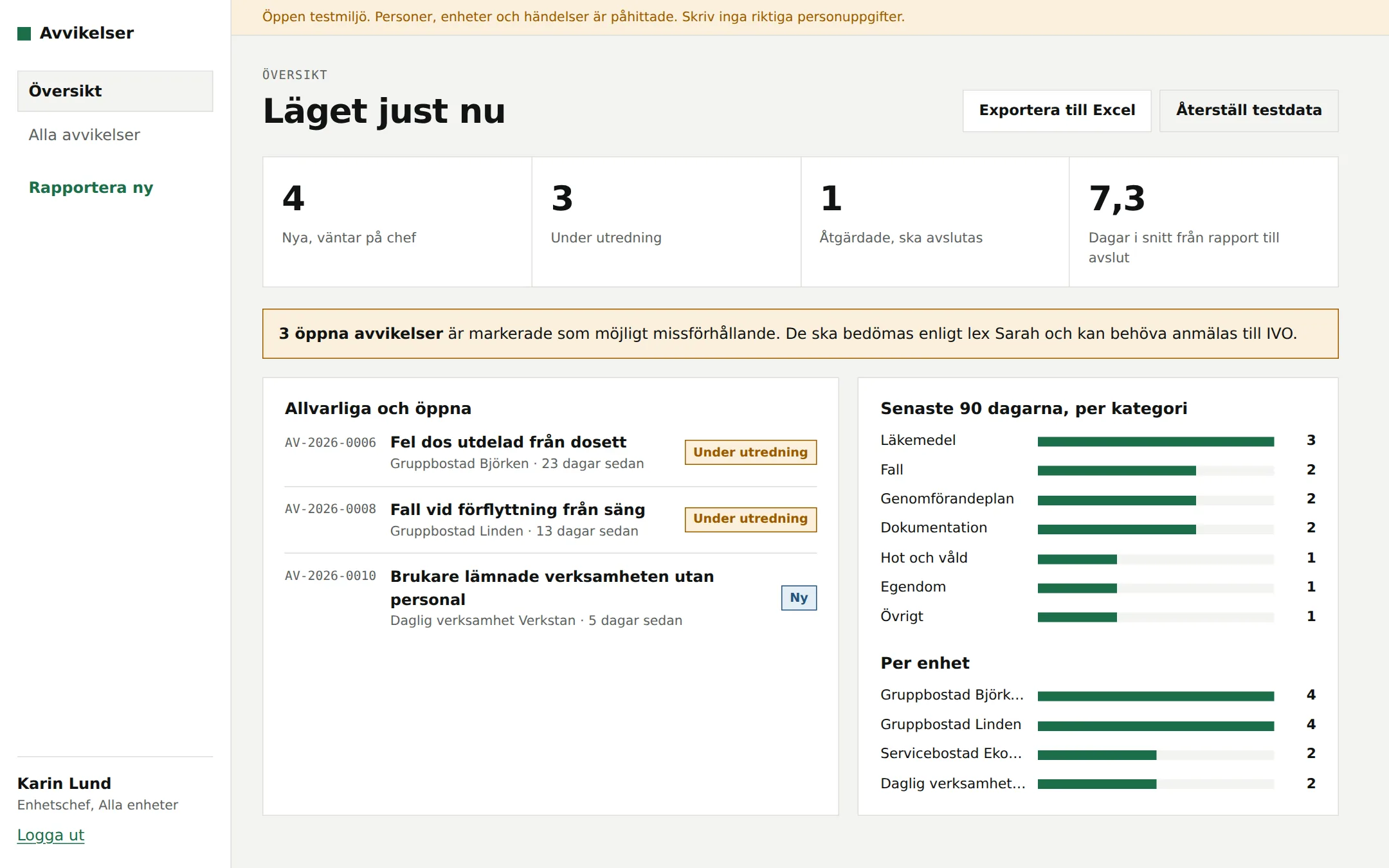Screen dimensions: 1389x868
Task: Click Exportera till Excel button
Action: (1057, 111)
